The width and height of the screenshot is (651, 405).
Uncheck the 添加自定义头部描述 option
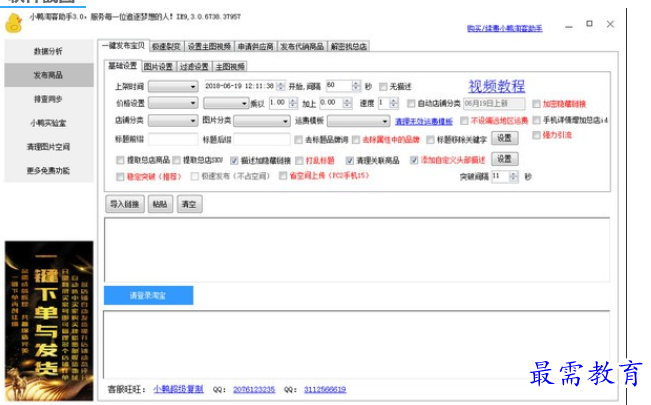(x=415, y=159)
